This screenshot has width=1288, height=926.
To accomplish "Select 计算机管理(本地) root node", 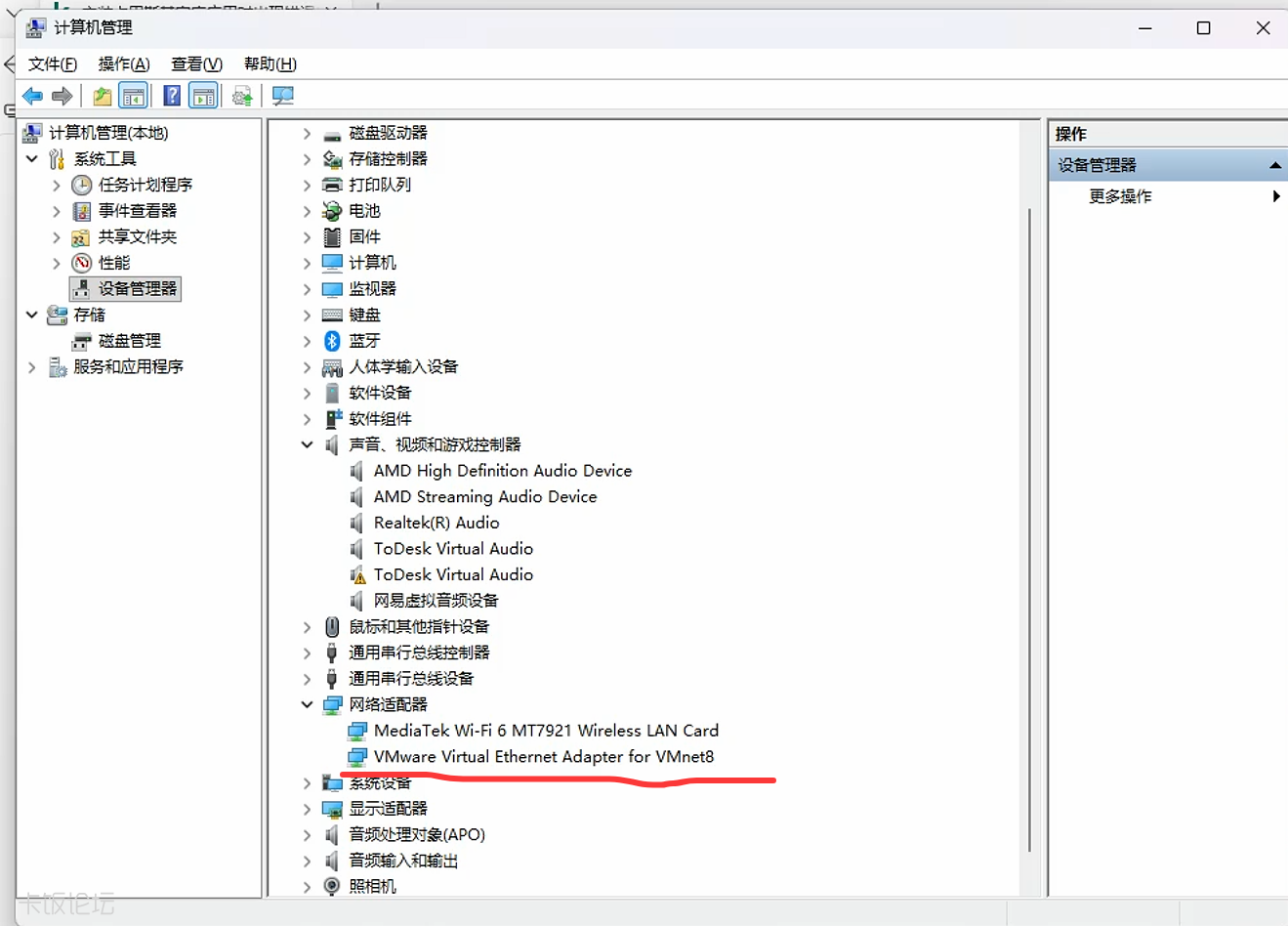I will [x=108, y=133].
